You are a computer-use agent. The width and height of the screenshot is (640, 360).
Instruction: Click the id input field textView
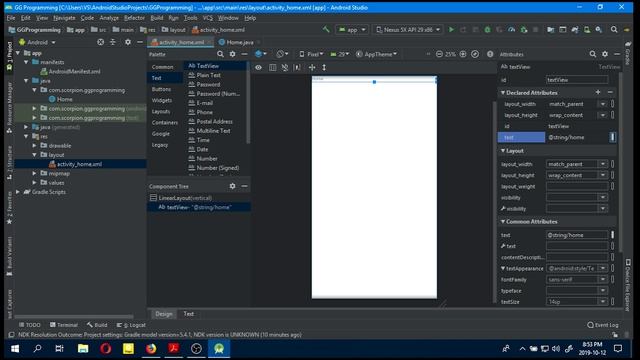(577, 80)
